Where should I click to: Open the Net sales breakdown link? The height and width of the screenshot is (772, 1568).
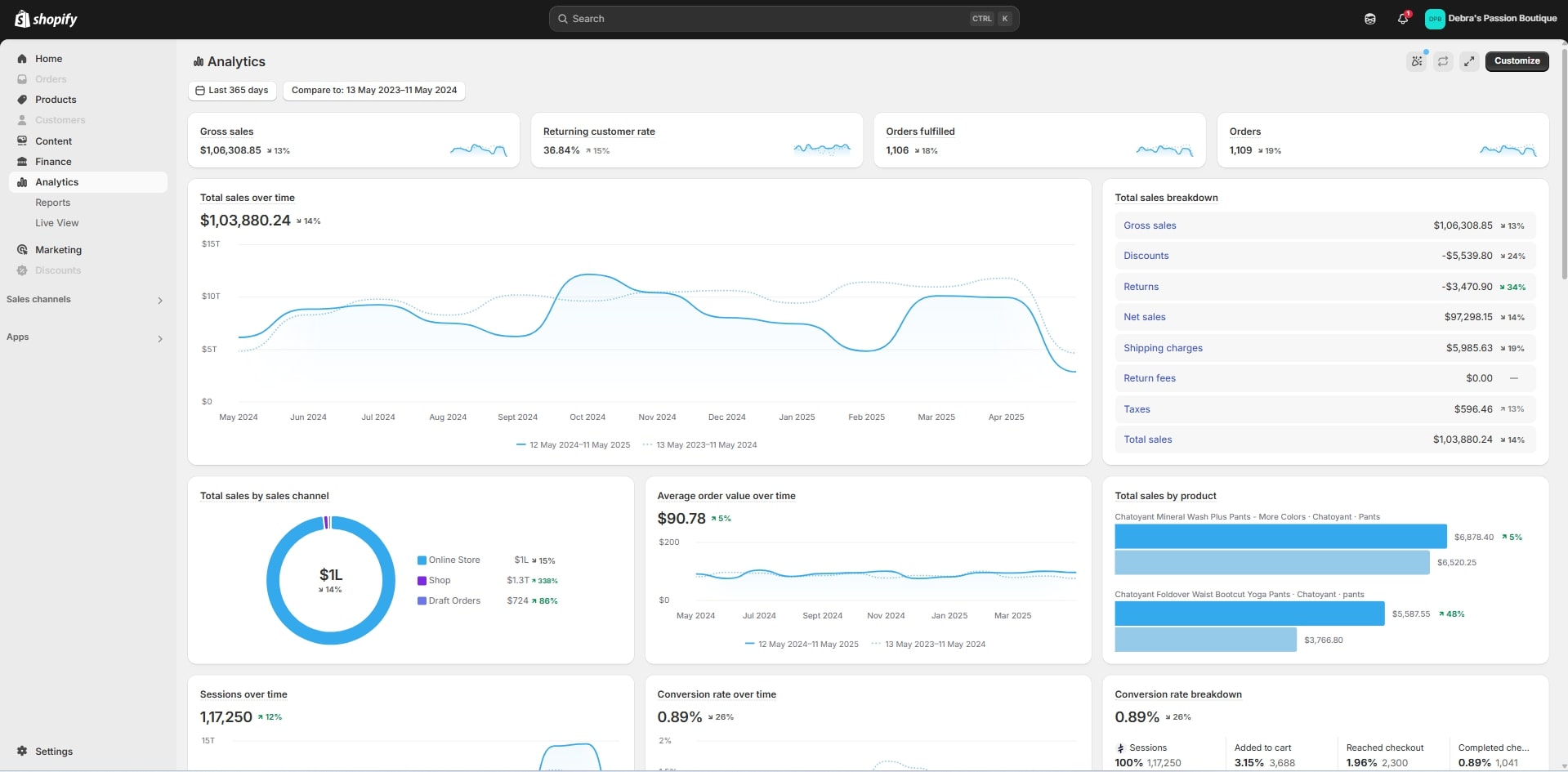(1144, 317)
